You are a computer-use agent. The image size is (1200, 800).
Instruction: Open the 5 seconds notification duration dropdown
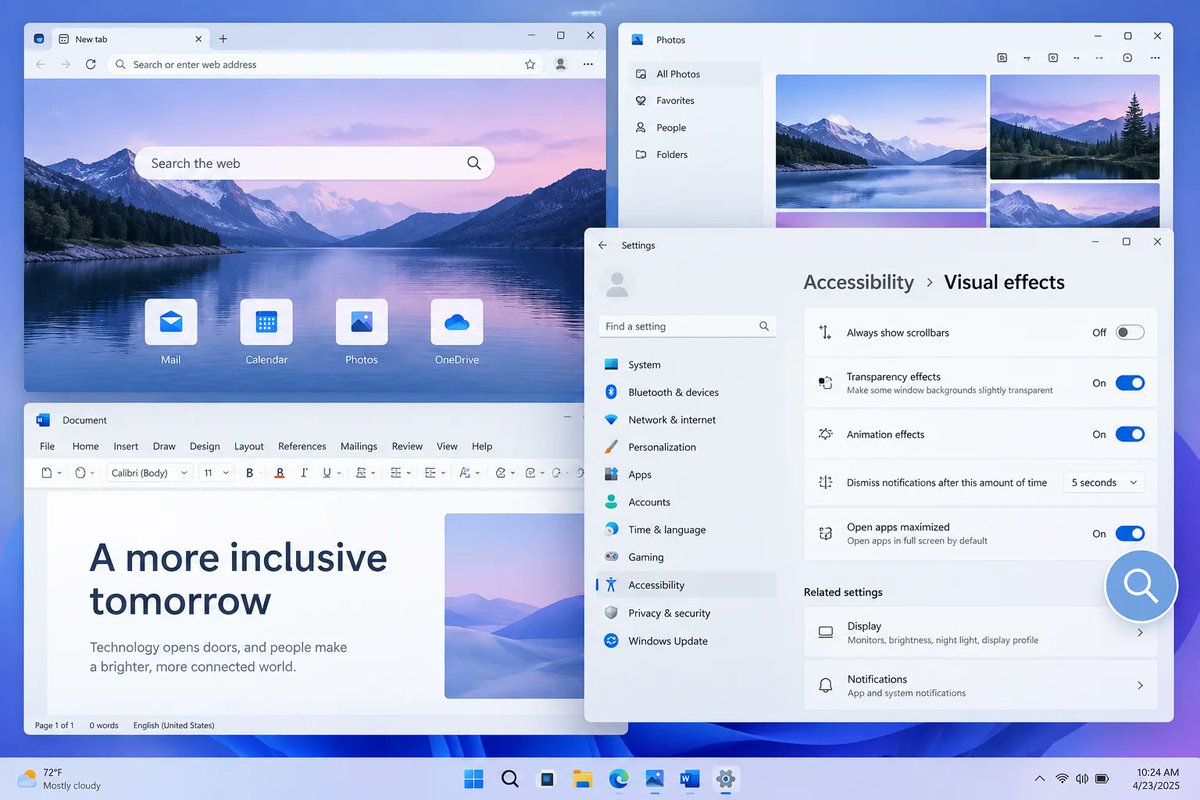pyautogui.click(x=1104, y=482)
